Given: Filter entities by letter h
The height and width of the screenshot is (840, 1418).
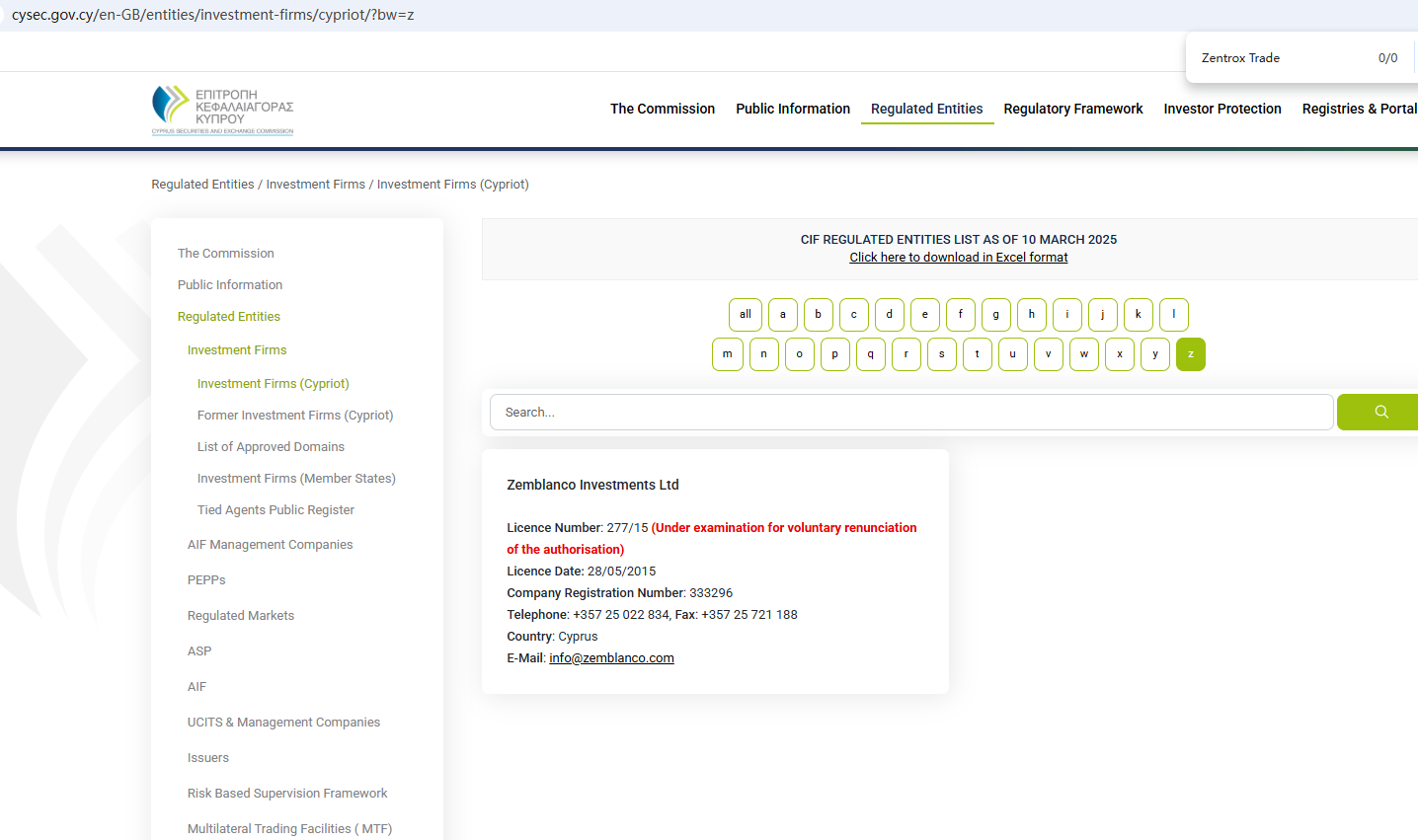Looking at the screenshot, I should pyautogui.click(x=1032, y=315).
